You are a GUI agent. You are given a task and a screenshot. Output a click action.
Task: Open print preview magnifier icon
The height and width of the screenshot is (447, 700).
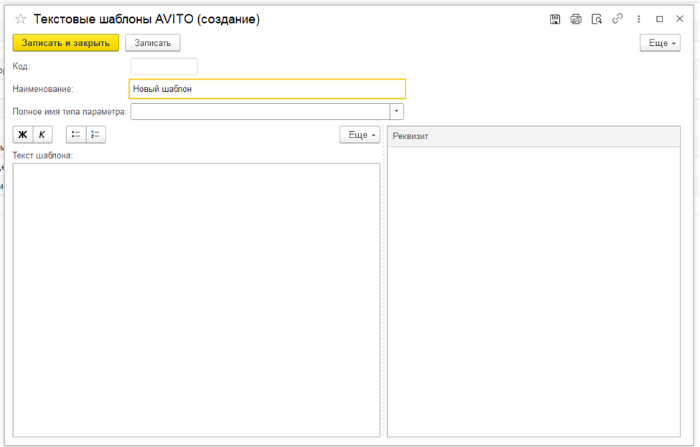click(x=597, y=19)
